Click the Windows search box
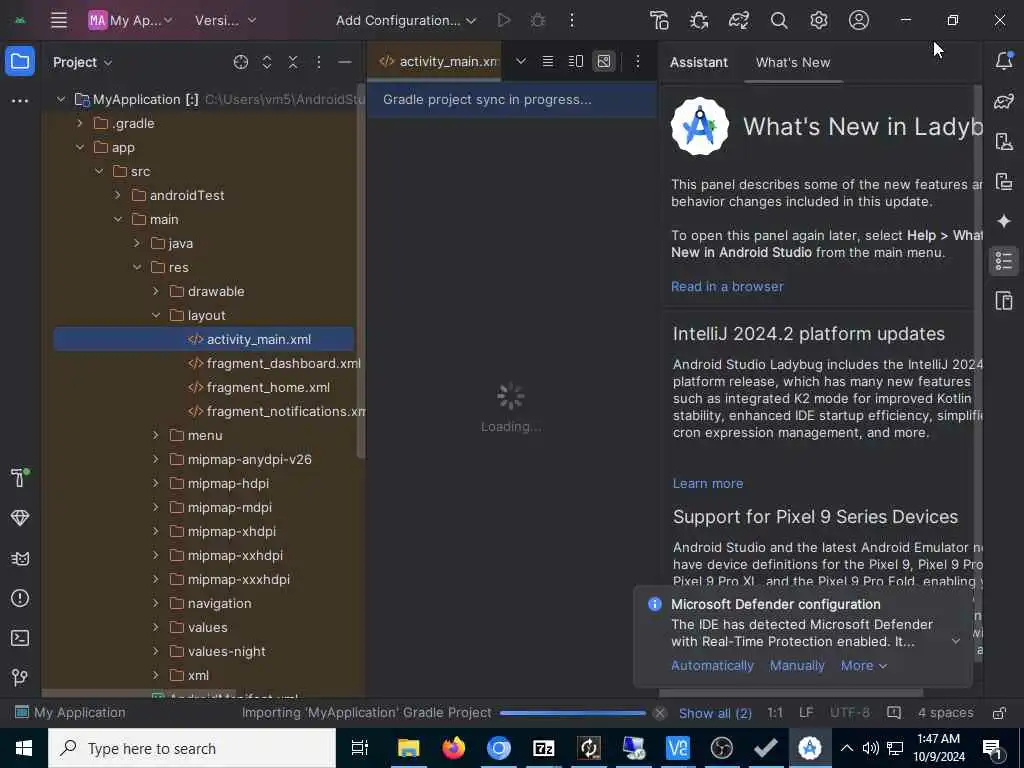Screen dimensions: 1024x768 point(192,748)
